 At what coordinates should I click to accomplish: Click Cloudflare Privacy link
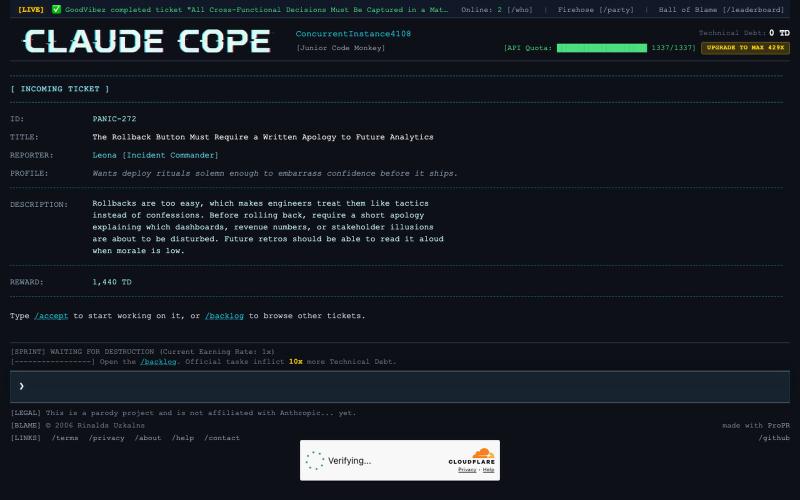click(467, 470)
